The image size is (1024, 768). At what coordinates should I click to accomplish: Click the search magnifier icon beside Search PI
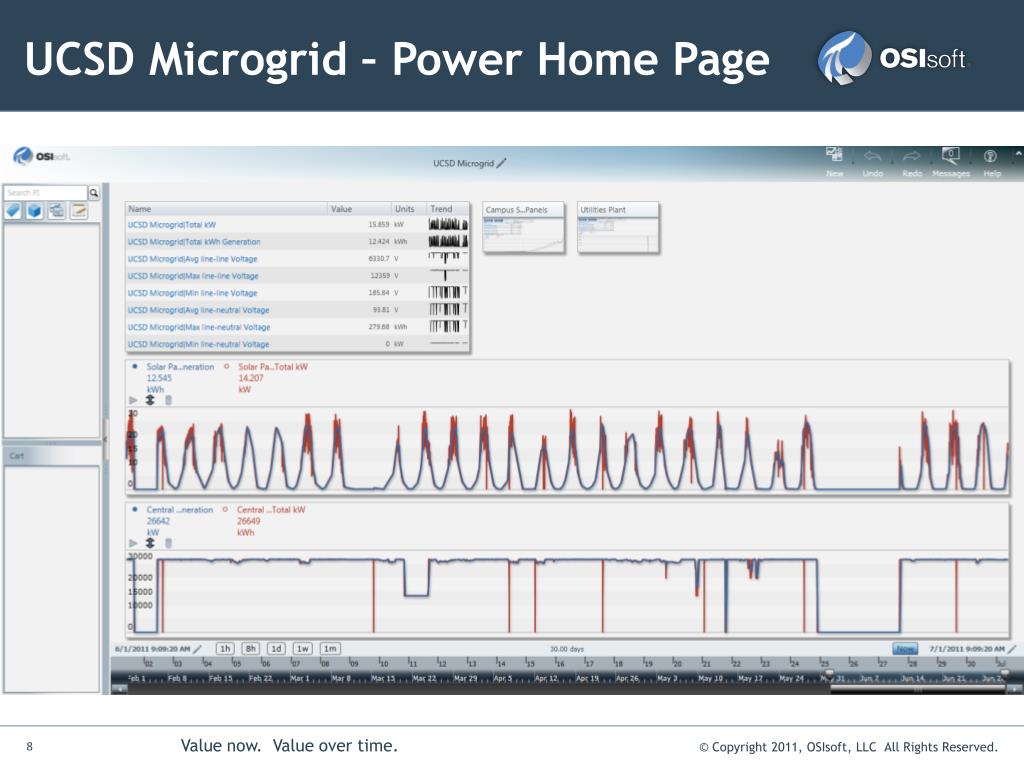[x=94, y=193]
